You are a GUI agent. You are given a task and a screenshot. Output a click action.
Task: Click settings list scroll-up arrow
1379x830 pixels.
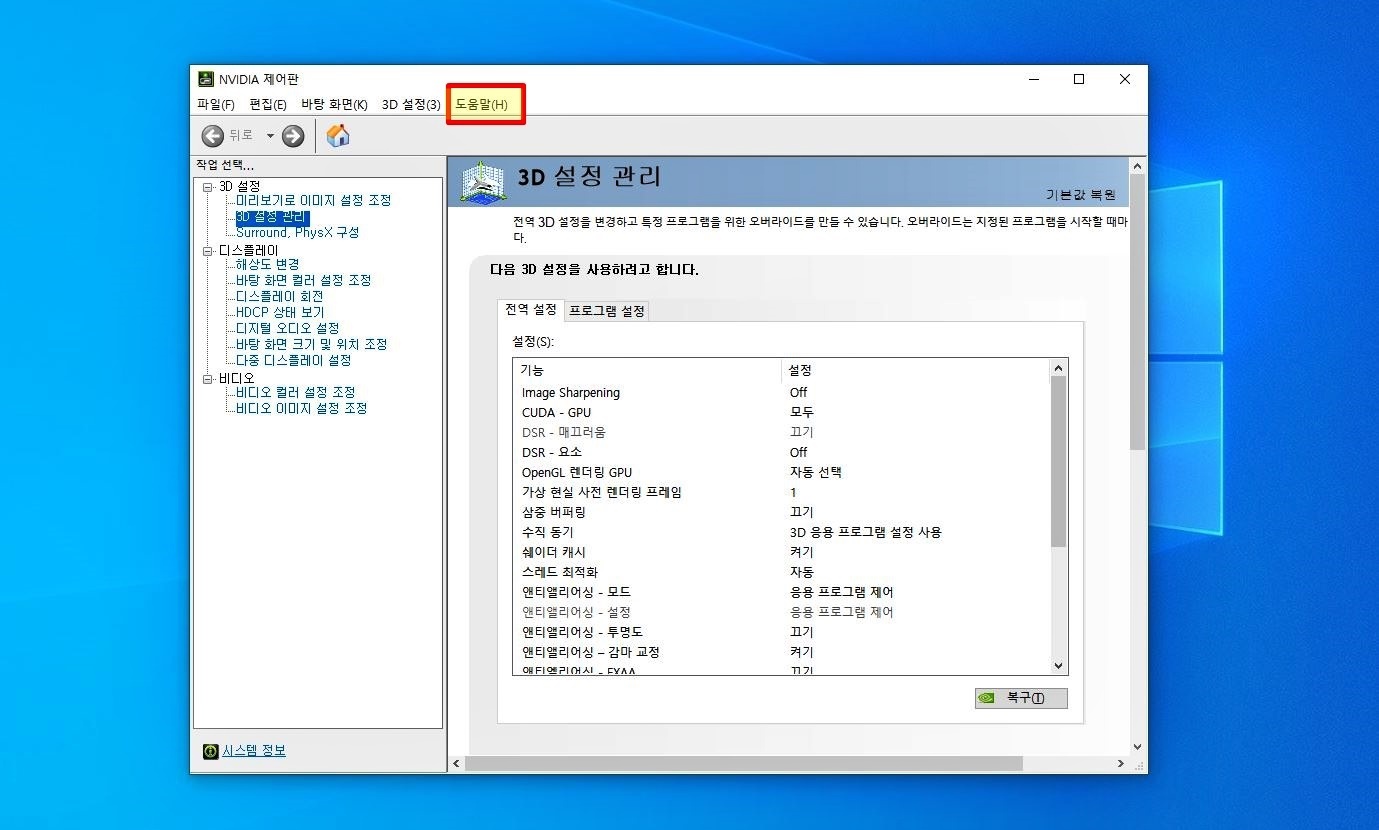(1059, 368)
